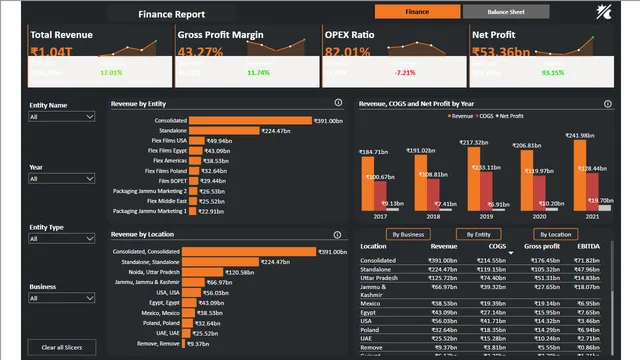Sort the table by the Gross profit header
This screenshot has height=360, width=640.
(542, 246)
